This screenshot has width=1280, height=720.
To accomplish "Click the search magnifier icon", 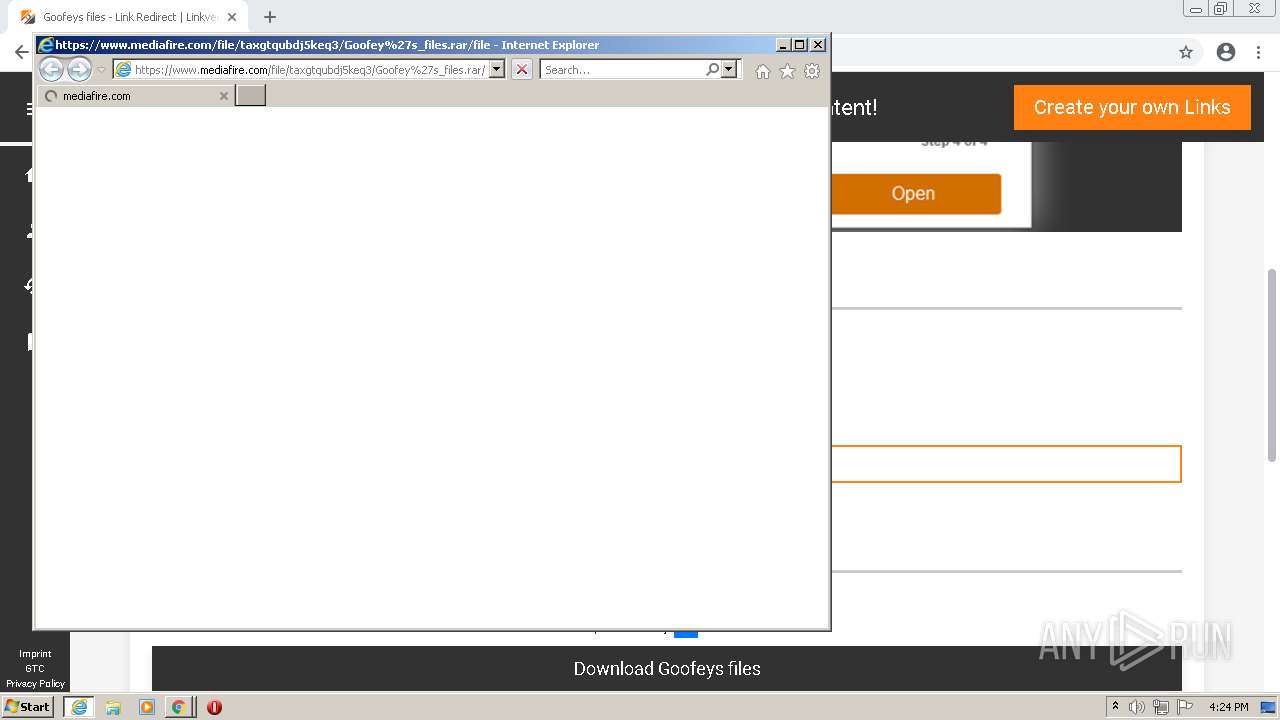I will click(x=712, y=69).
